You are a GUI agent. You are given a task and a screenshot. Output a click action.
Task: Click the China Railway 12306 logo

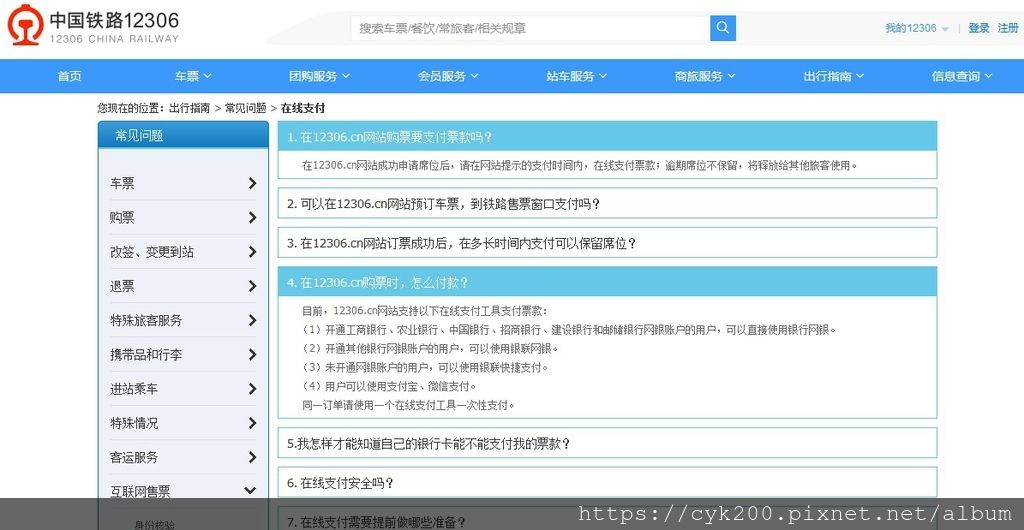(93, 25)
